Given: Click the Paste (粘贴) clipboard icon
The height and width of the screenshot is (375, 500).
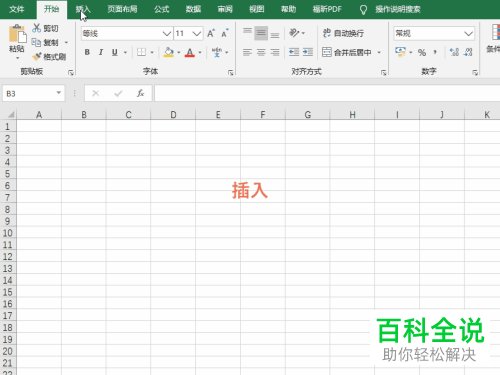Looking at the screenshot, I should [x=17, y=33].
